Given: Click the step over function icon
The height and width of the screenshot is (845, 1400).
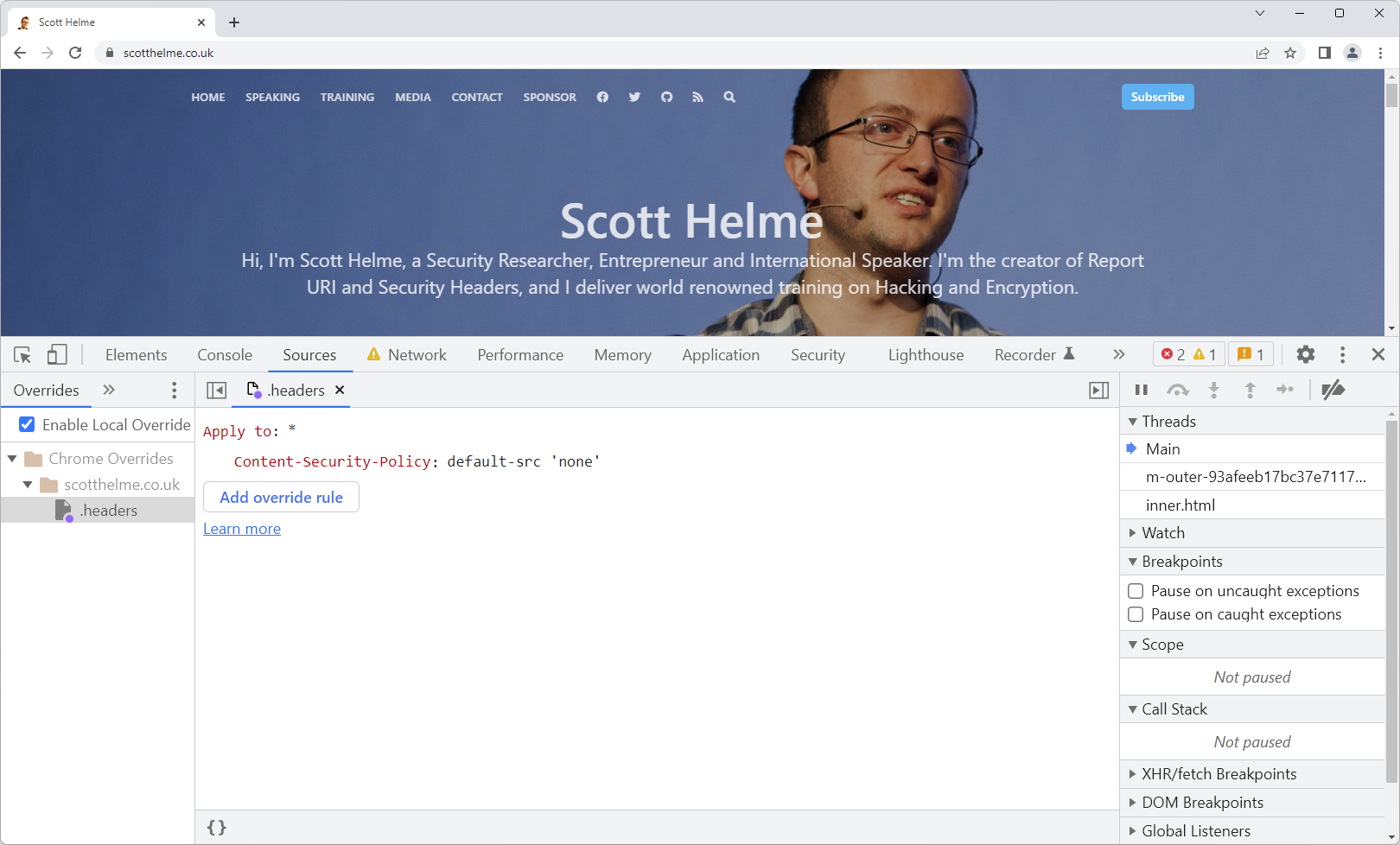Looking at the screenshot, I should 1178,391.
